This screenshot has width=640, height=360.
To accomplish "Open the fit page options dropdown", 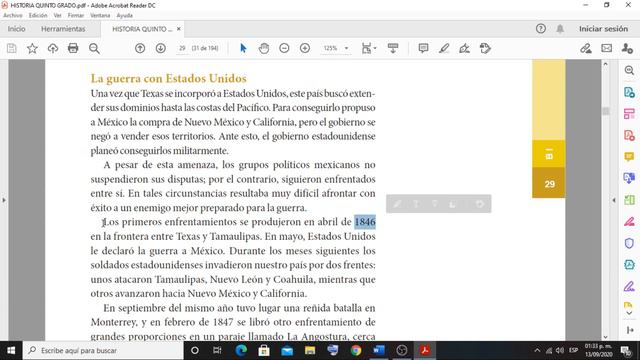I will tap(369, 48).
